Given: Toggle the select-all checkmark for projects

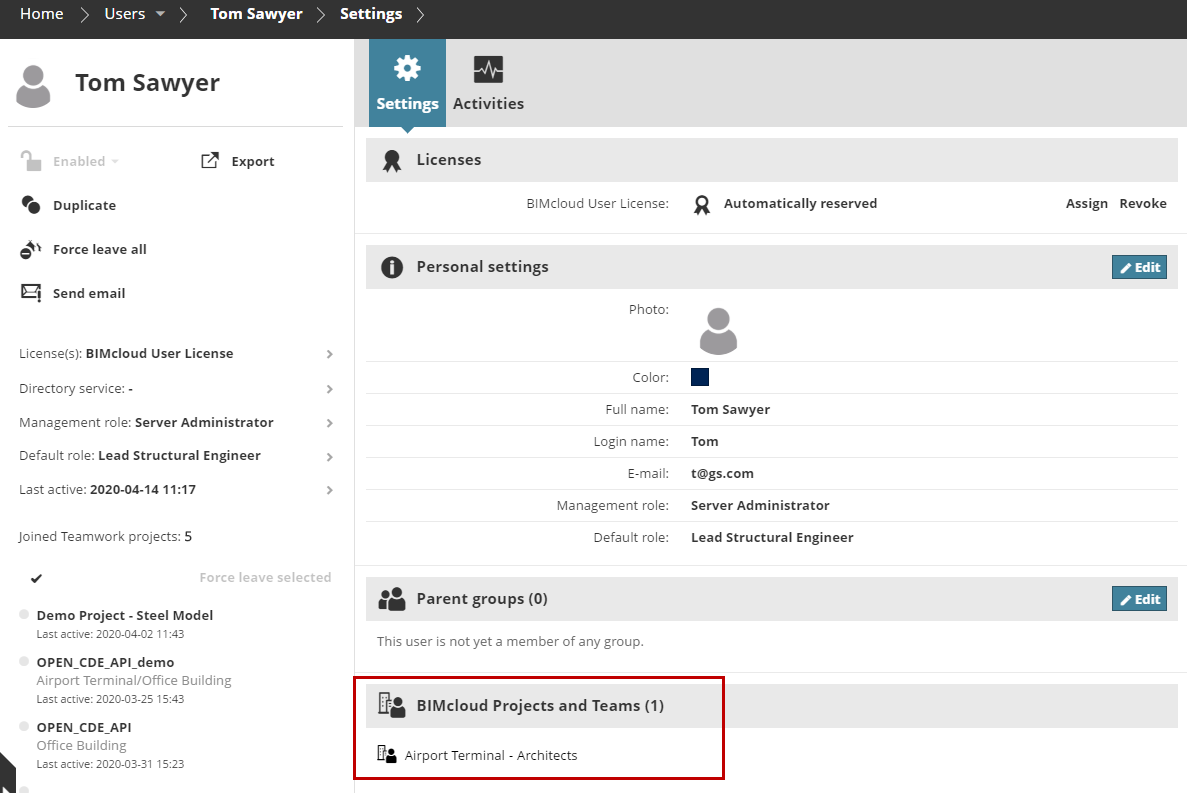Looking at the screenshot, I should 36,578.
